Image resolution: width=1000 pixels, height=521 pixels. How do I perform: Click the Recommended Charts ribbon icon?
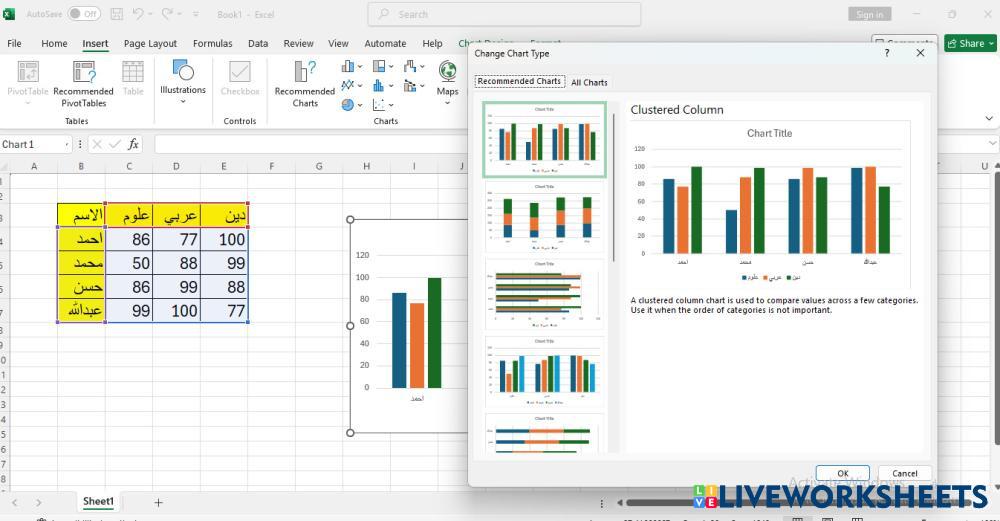(305, 83)
